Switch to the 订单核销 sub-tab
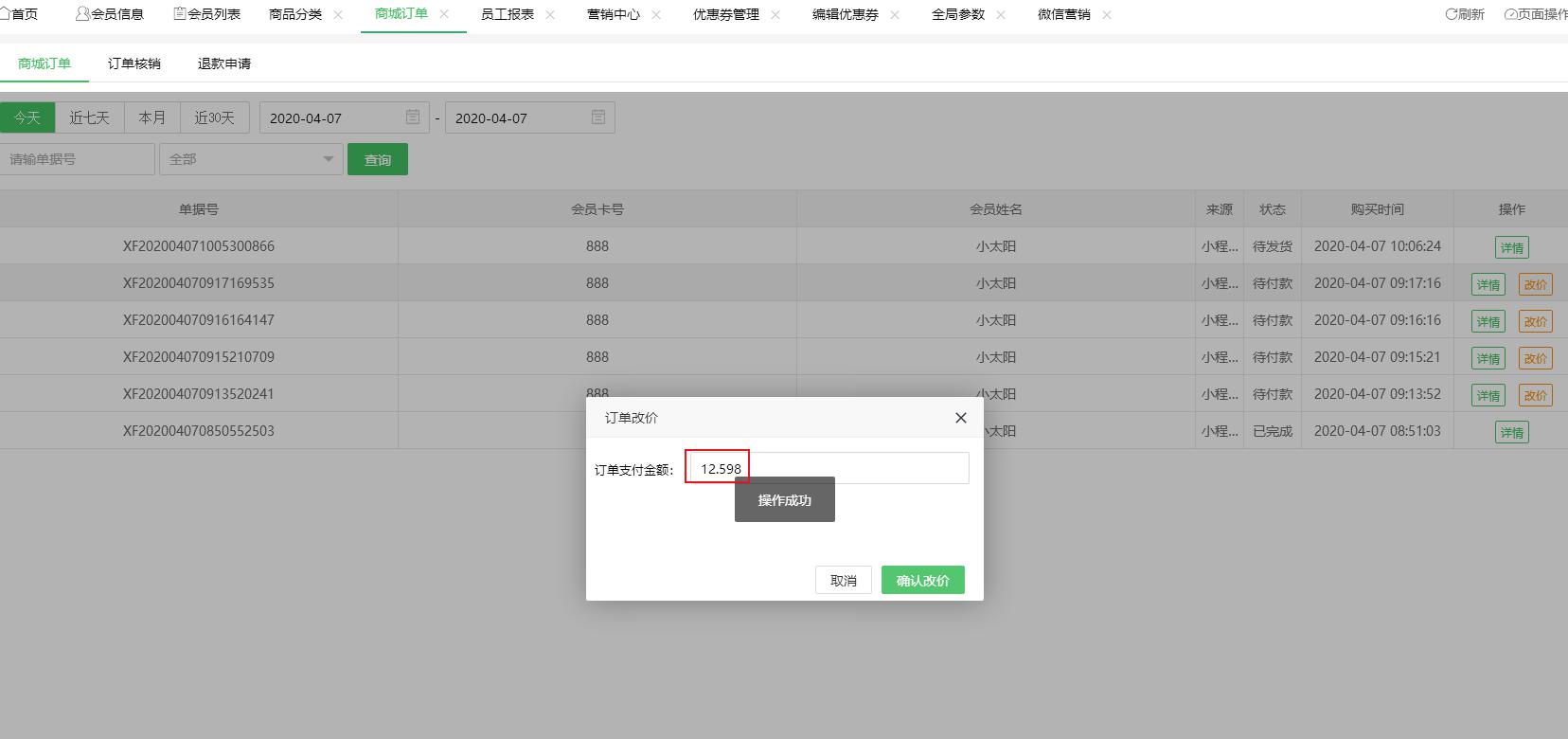The image size is (1568, 739). tap(134, 63)
